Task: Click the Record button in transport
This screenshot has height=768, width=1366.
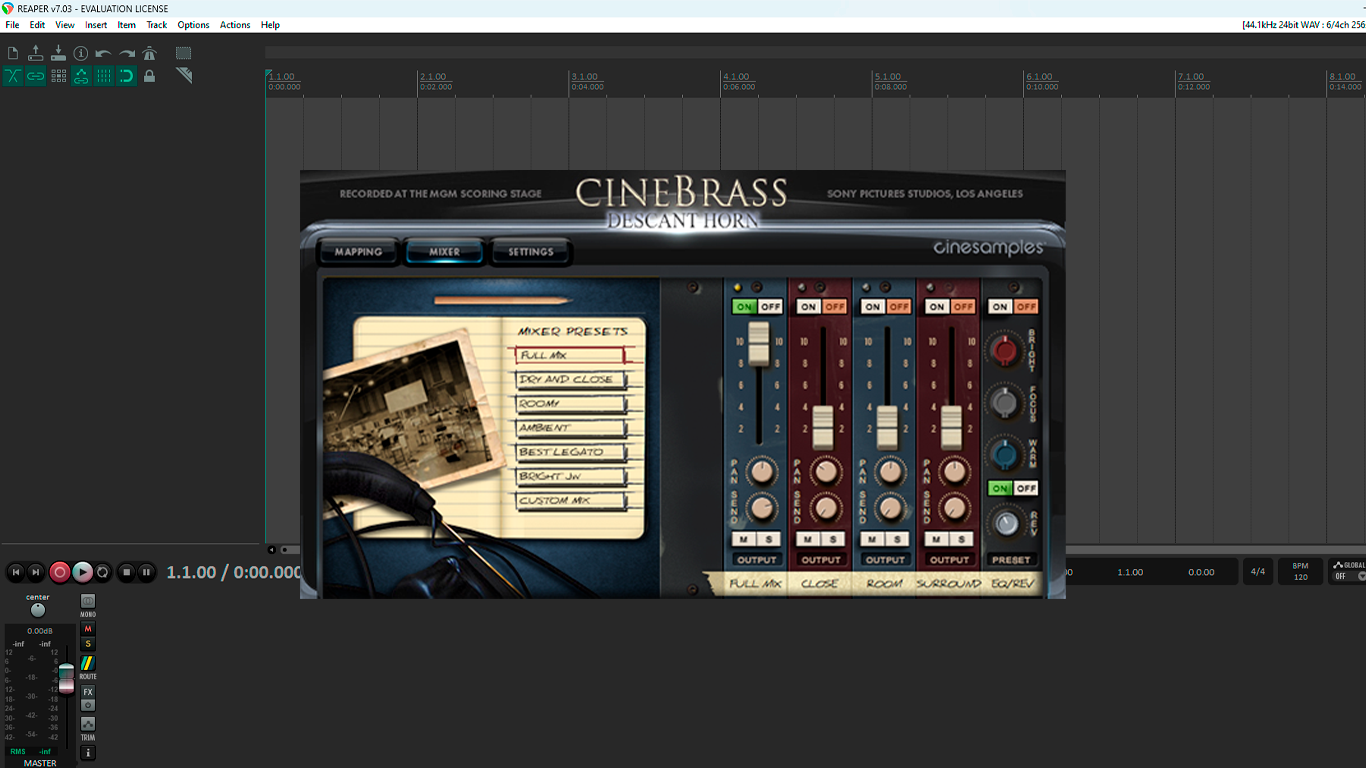Action: pyautogui.click(x=60, y=572)
